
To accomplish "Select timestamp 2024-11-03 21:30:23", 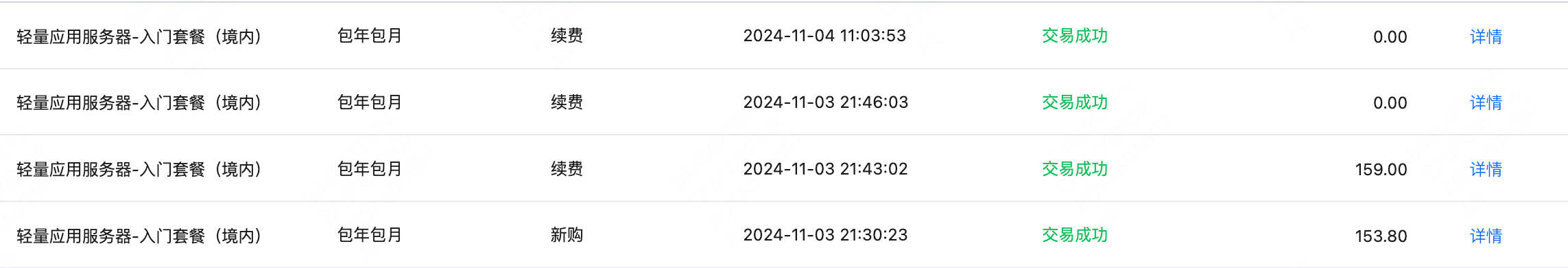I will click(825, 235).
